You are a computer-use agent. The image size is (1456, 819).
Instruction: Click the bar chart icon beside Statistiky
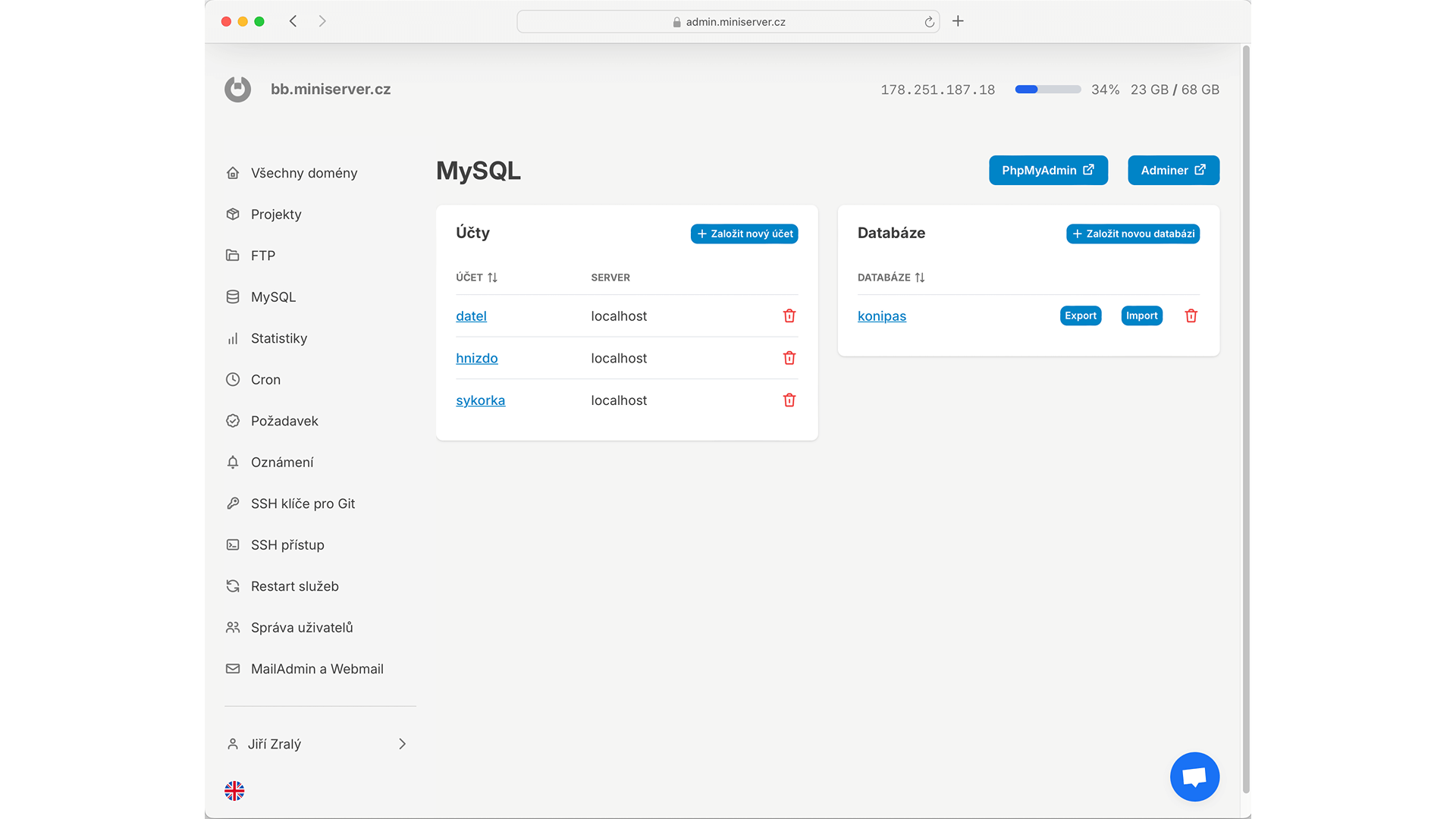tap(233, 338)
